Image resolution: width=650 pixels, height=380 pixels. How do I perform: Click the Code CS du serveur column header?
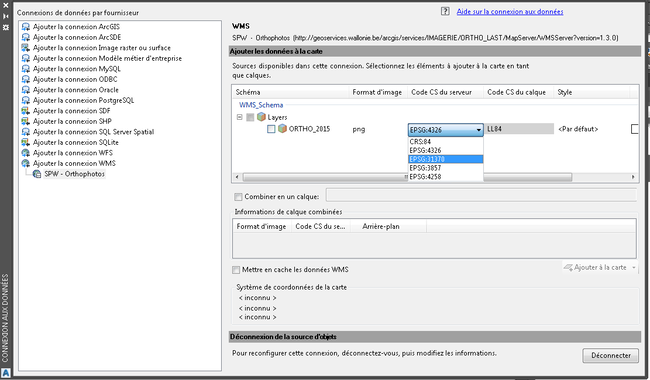tap(446, 92)
